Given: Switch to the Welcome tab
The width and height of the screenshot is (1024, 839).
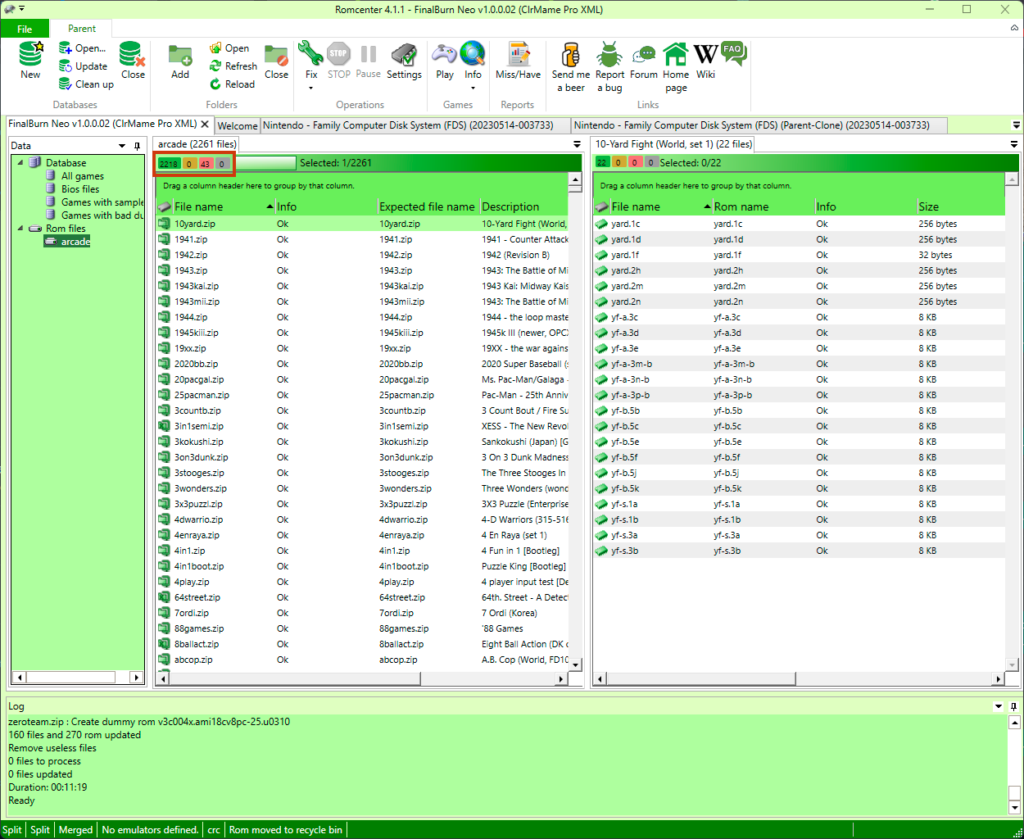Looking at the screenshot, I should pyautogui.click(x=237, y=125).
